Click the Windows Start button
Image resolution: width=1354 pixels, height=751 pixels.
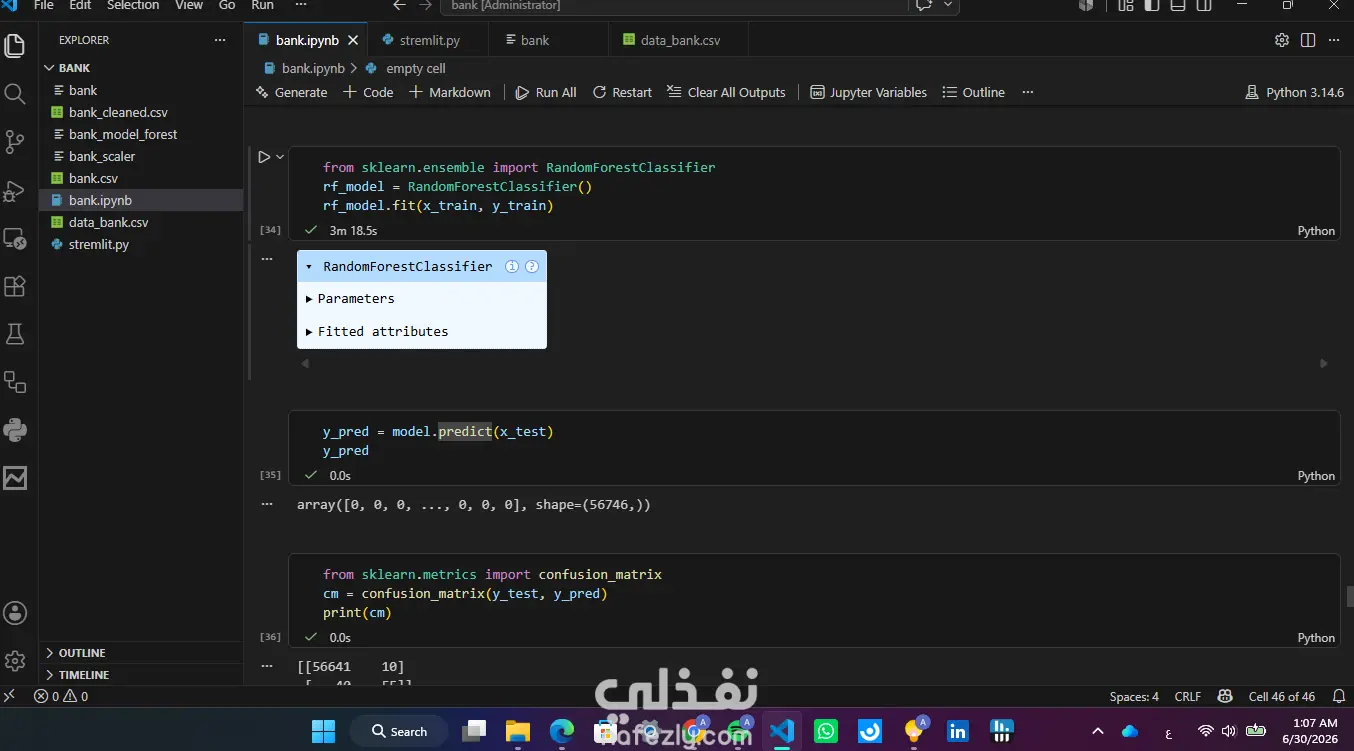pyautogui.click(x=323, y=731)
